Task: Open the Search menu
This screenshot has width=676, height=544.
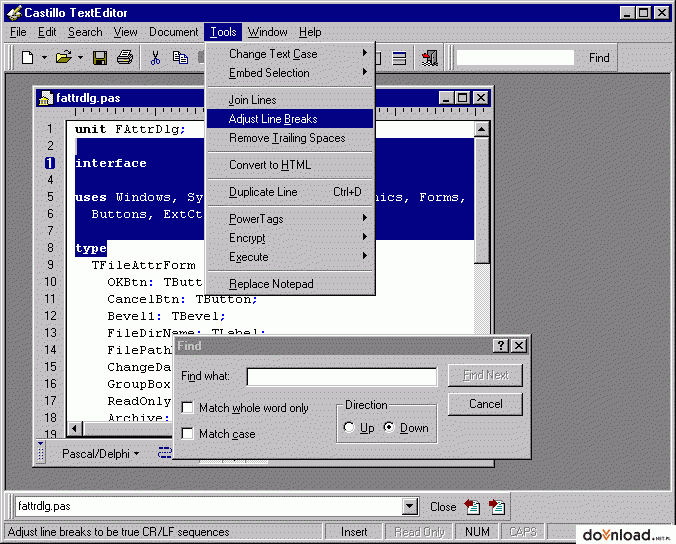Action: (x=85, y=32)
